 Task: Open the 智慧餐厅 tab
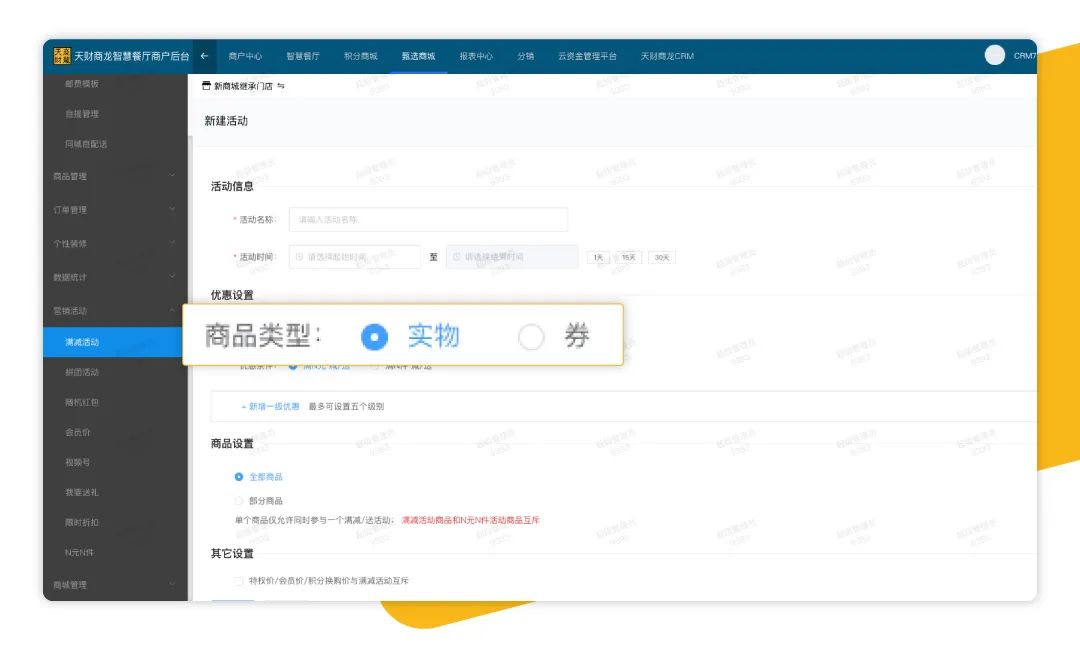(x=303, y=56)
